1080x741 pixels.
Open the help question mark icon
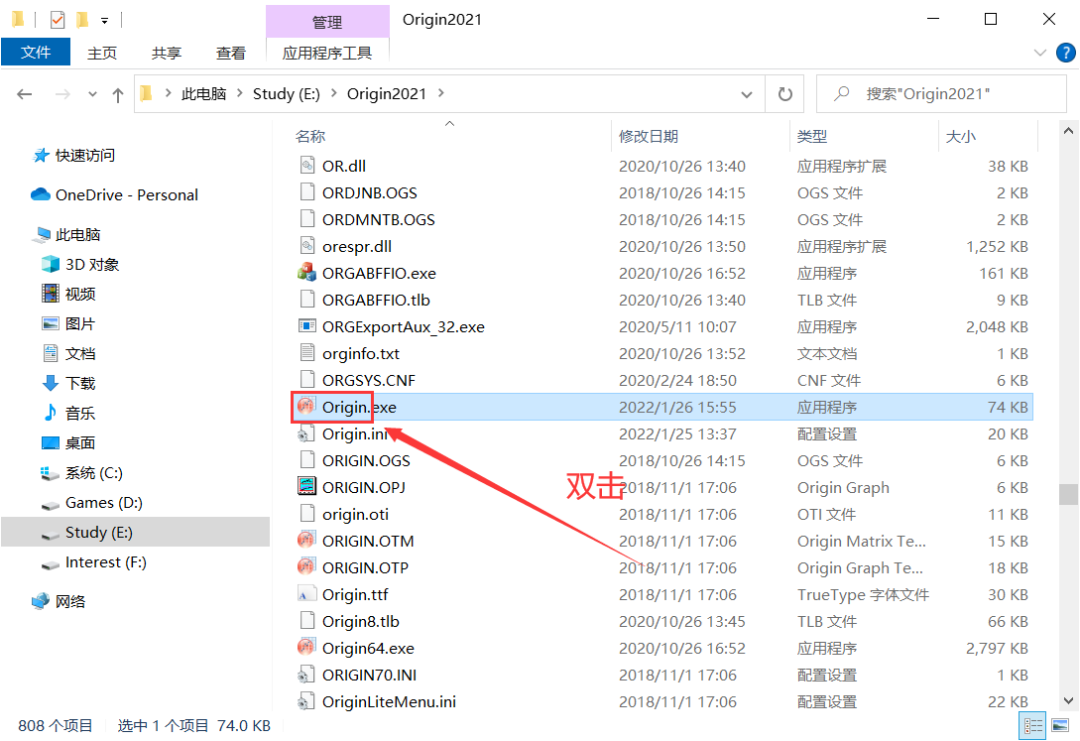pyautogui.click(x=1066, y=52)
